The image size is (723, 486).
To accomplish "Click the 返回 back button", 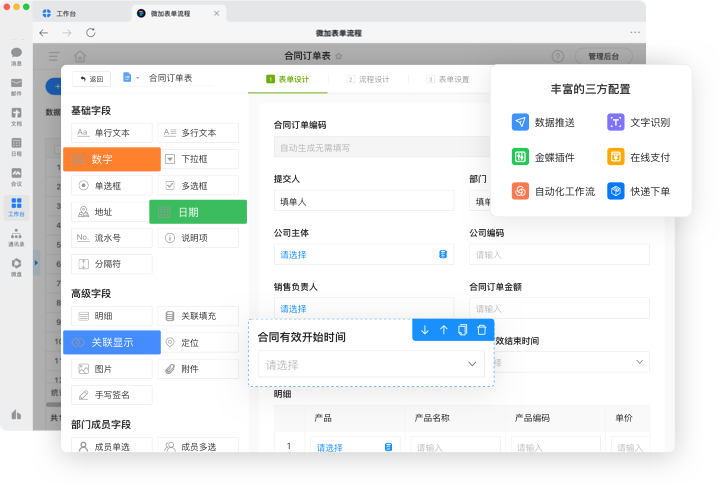I will tap(91, 79).
